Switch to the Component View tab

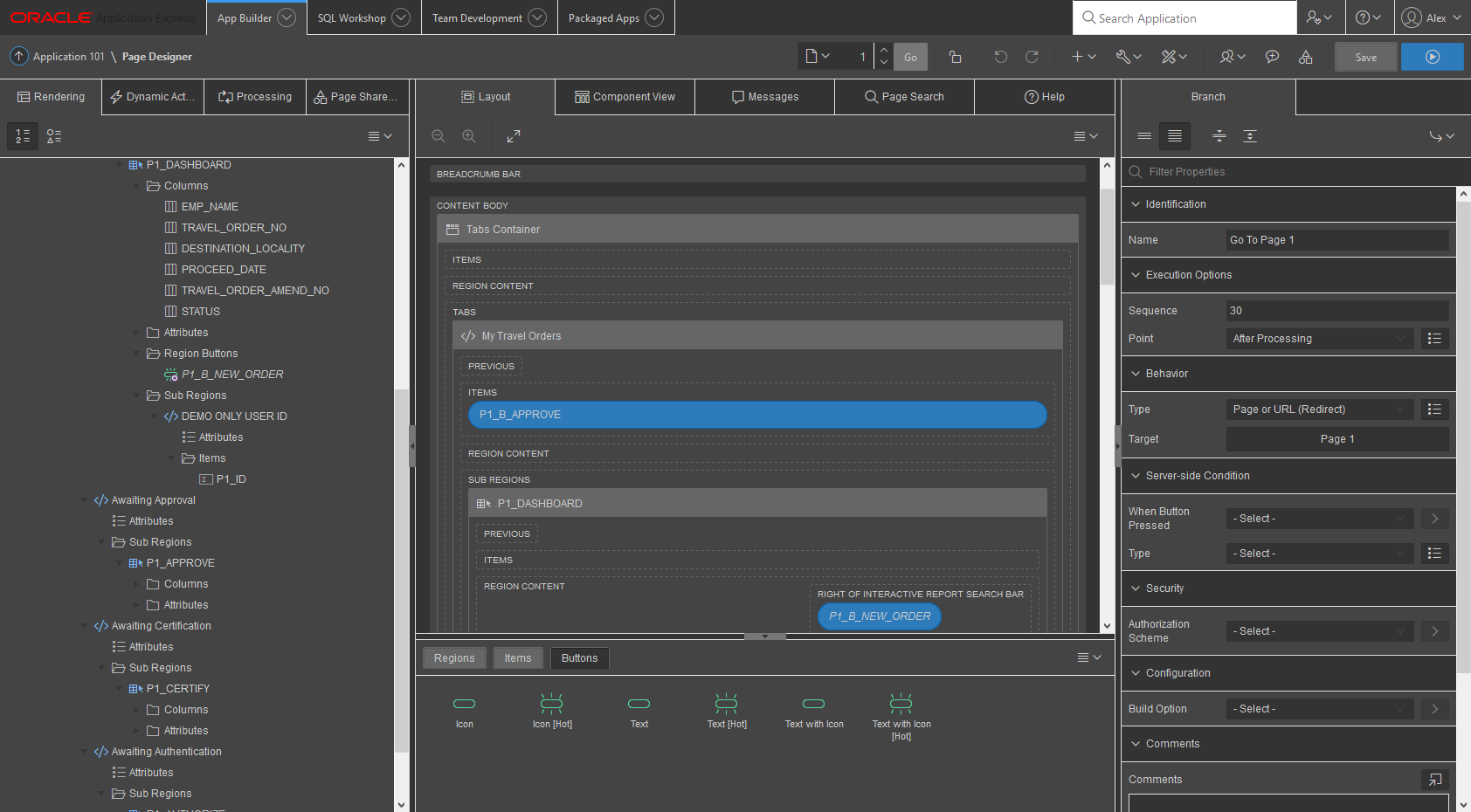pos(624,97)
